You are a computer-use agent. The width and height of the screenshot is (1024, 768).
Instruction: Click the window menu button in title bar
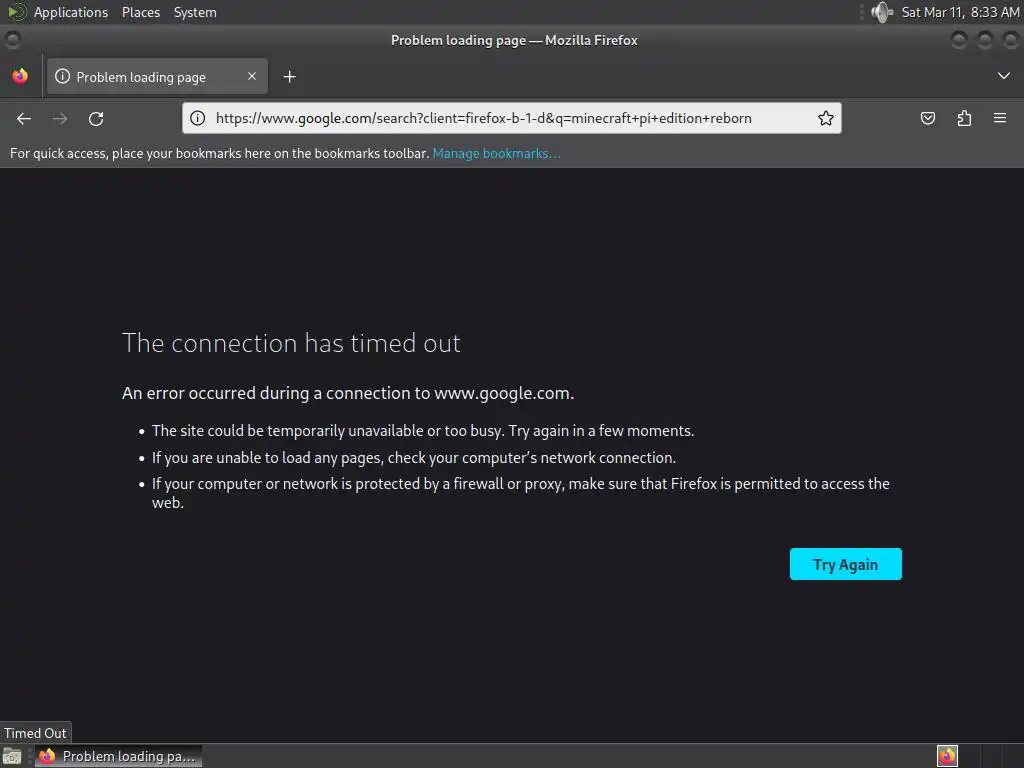[12, 40]
